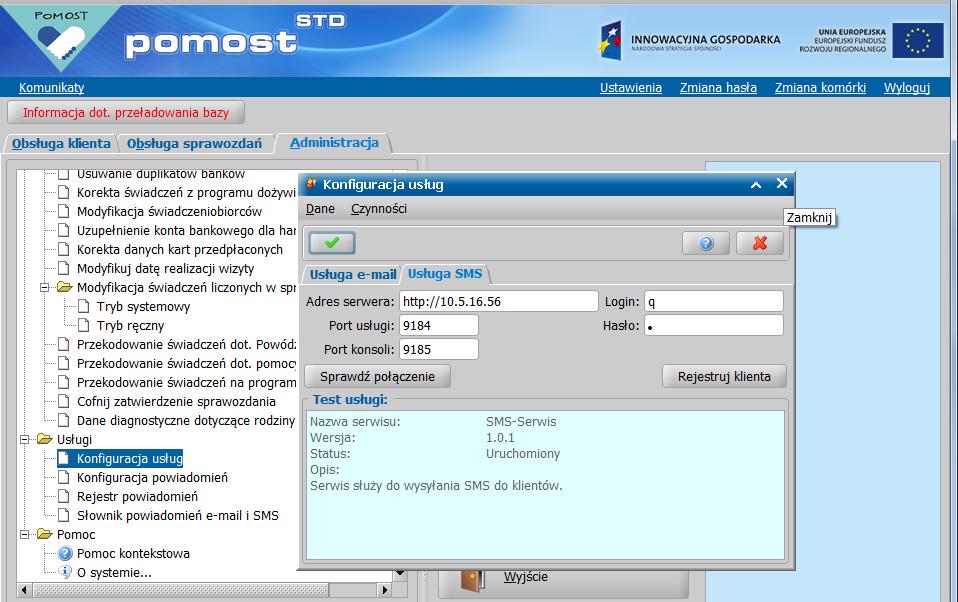Viewport: 958px width, 602px height.
Task: Select Rejestr powiadomień in the tree
Action: [137, 496]
